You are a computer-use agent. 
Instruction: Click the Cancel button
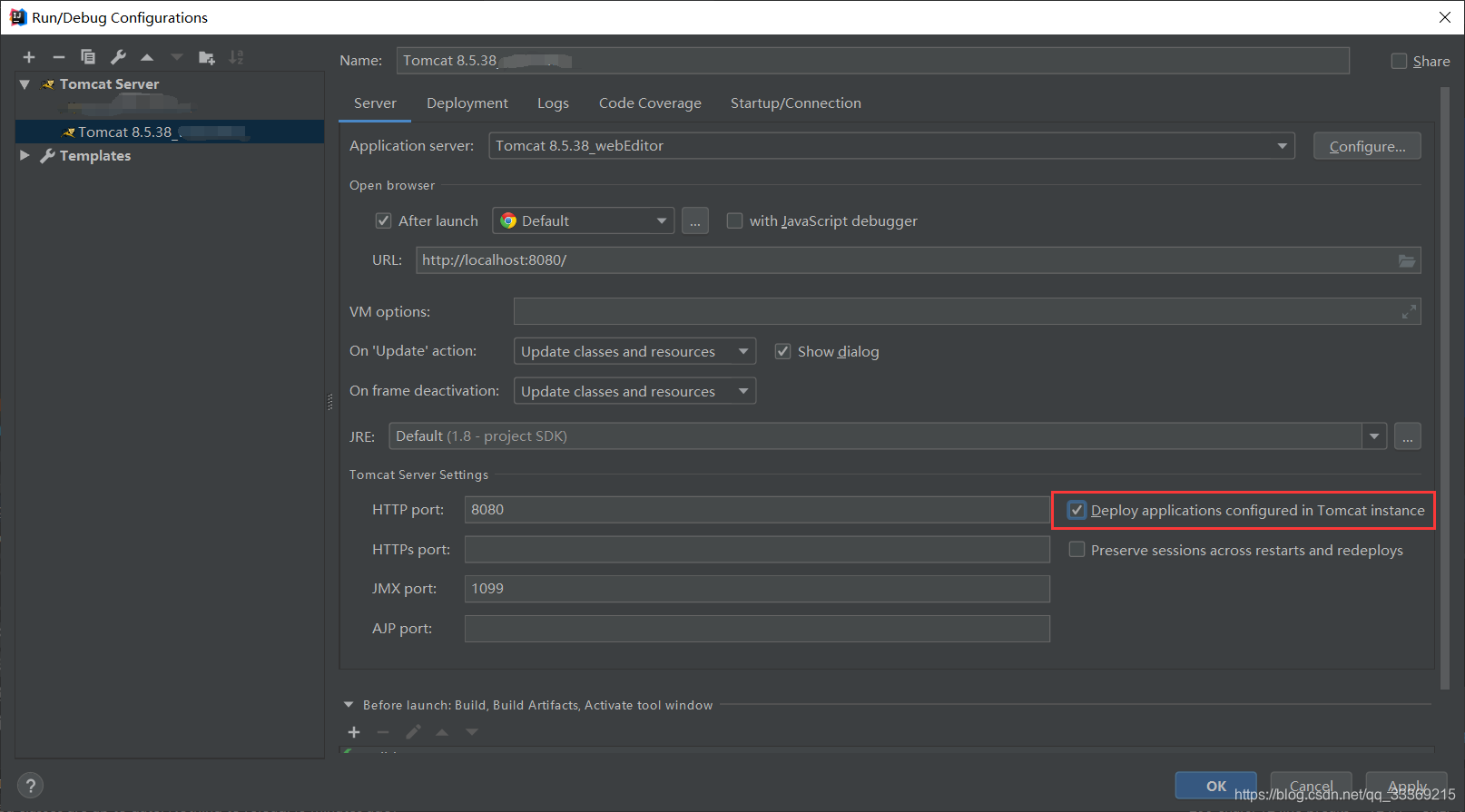(1312, 786)
